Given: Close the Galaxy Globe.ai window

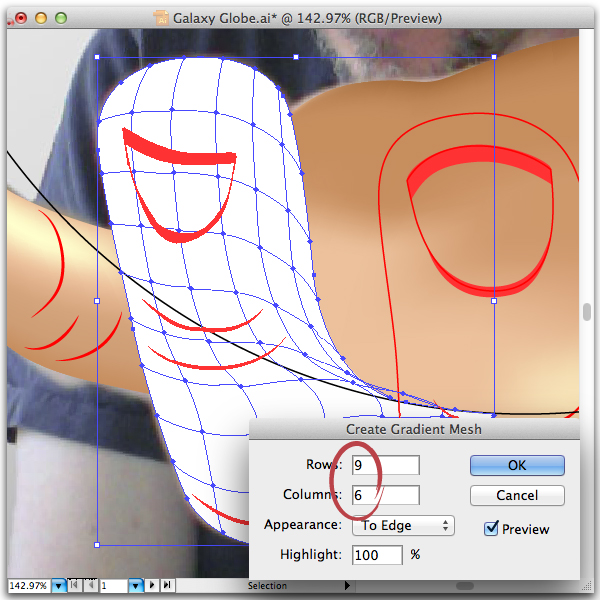Looking at the screenshot, I should [21, 18].
